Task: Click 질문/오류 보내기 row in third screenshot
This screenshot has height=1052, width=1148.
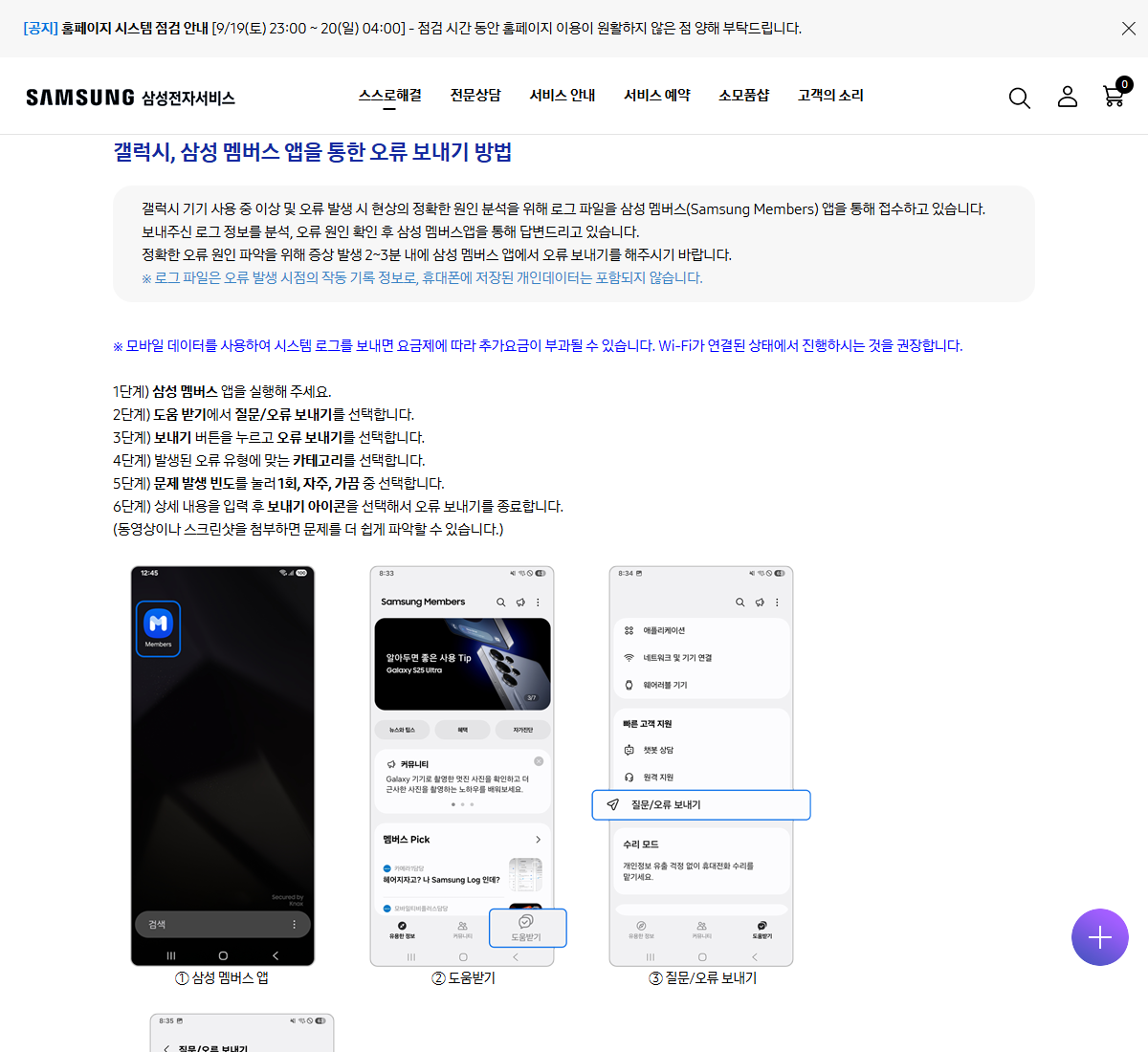Action: point(701,805)
